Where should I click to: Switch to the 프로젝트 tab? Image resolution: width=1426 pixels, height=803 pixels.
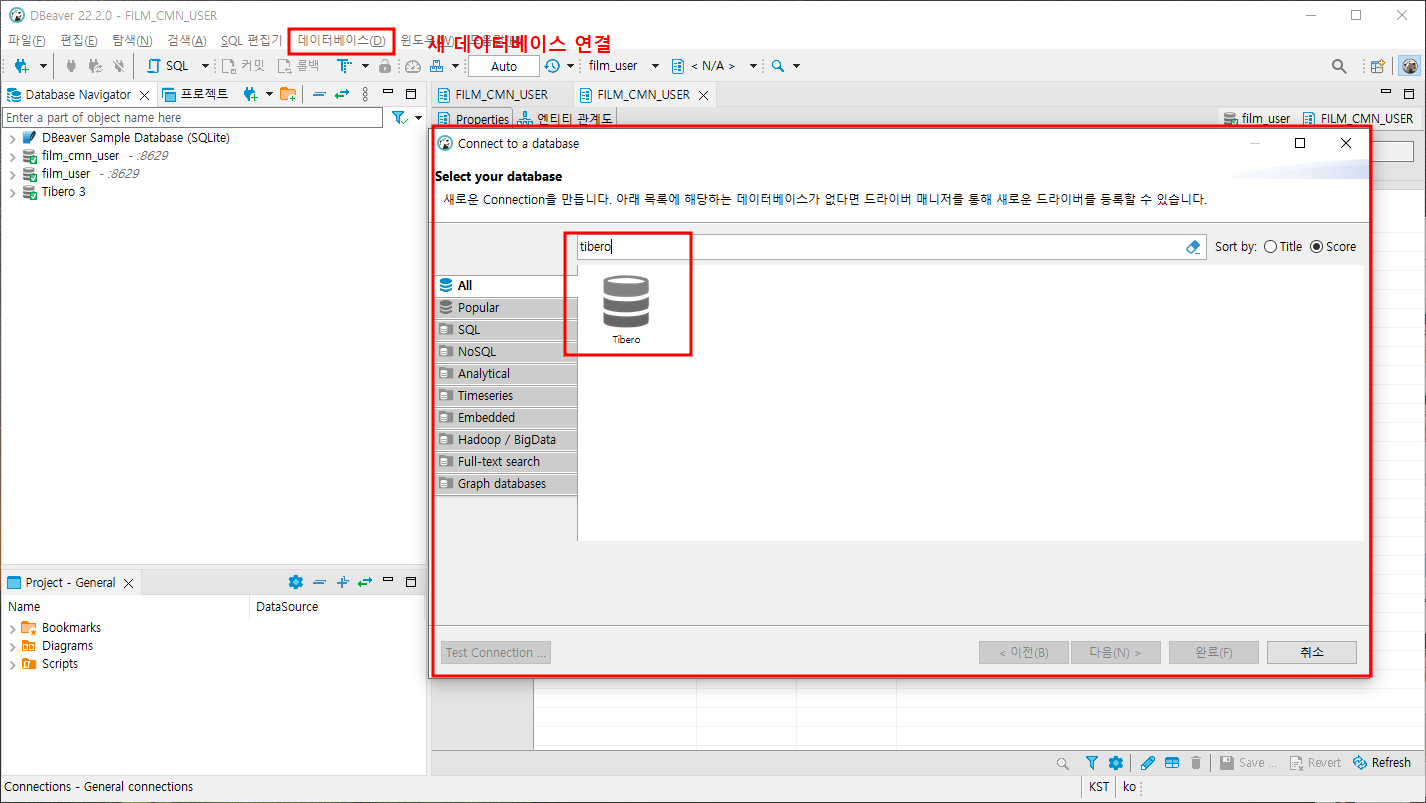[x=195, y=94]
